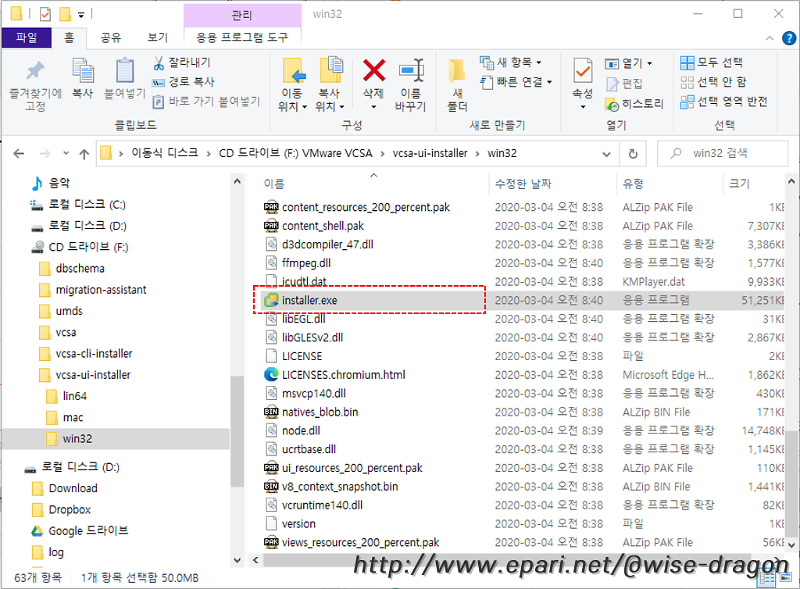Click Select all (모두 선택)
The image size is (800, 589).
tap(711, 62)
